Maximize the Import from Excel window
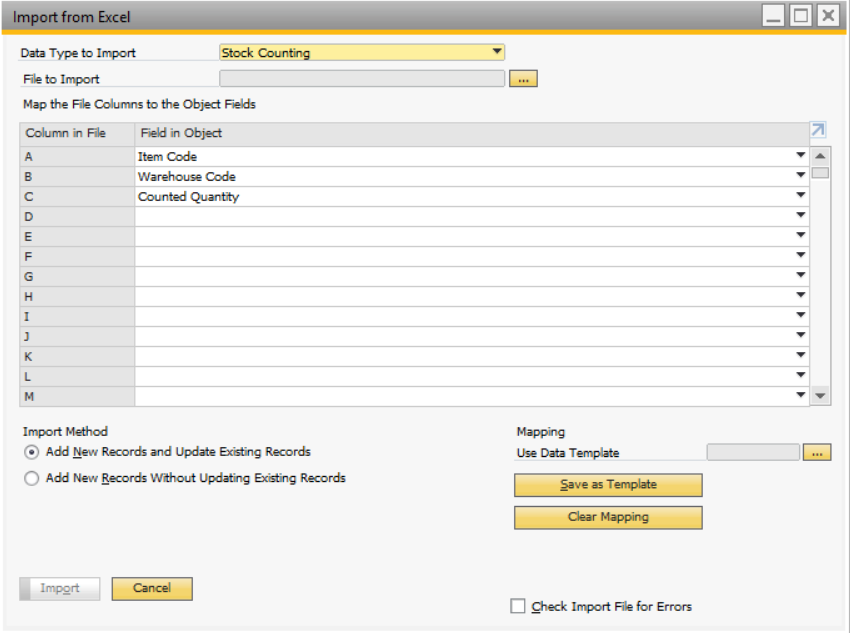Viewport: 850px width, 633px height. pos(801,16)
